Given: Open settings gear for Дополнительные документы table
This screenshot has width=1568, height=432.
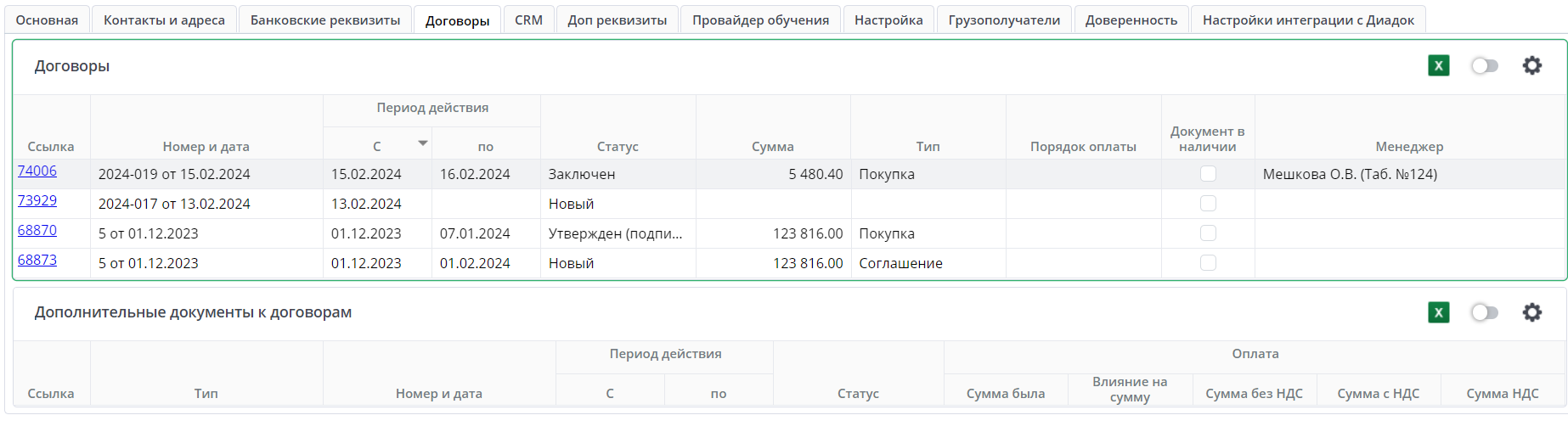Looking at the screenshot, I should click(x=1531, y=312).
